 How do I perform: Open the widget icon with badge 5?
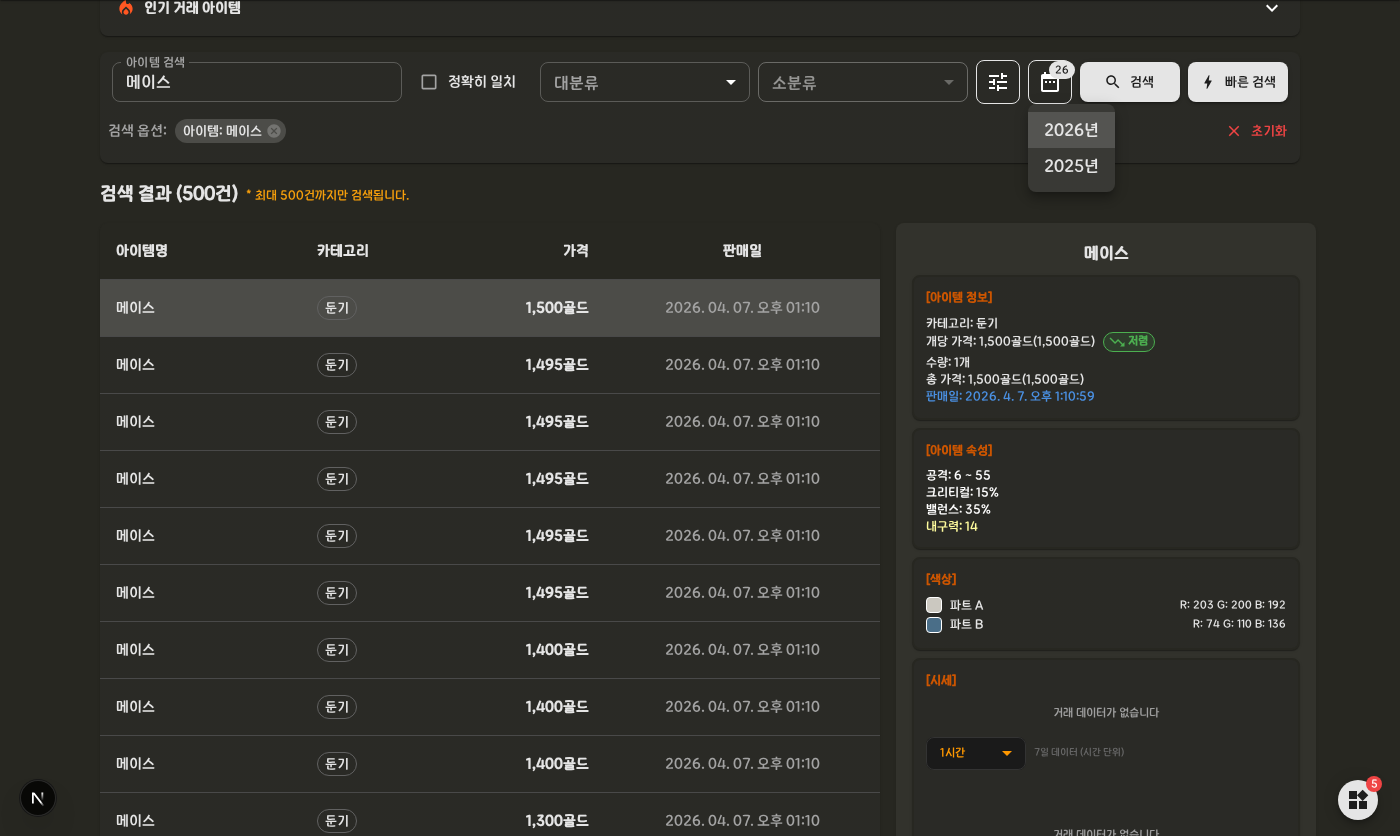pos(1358,800)
